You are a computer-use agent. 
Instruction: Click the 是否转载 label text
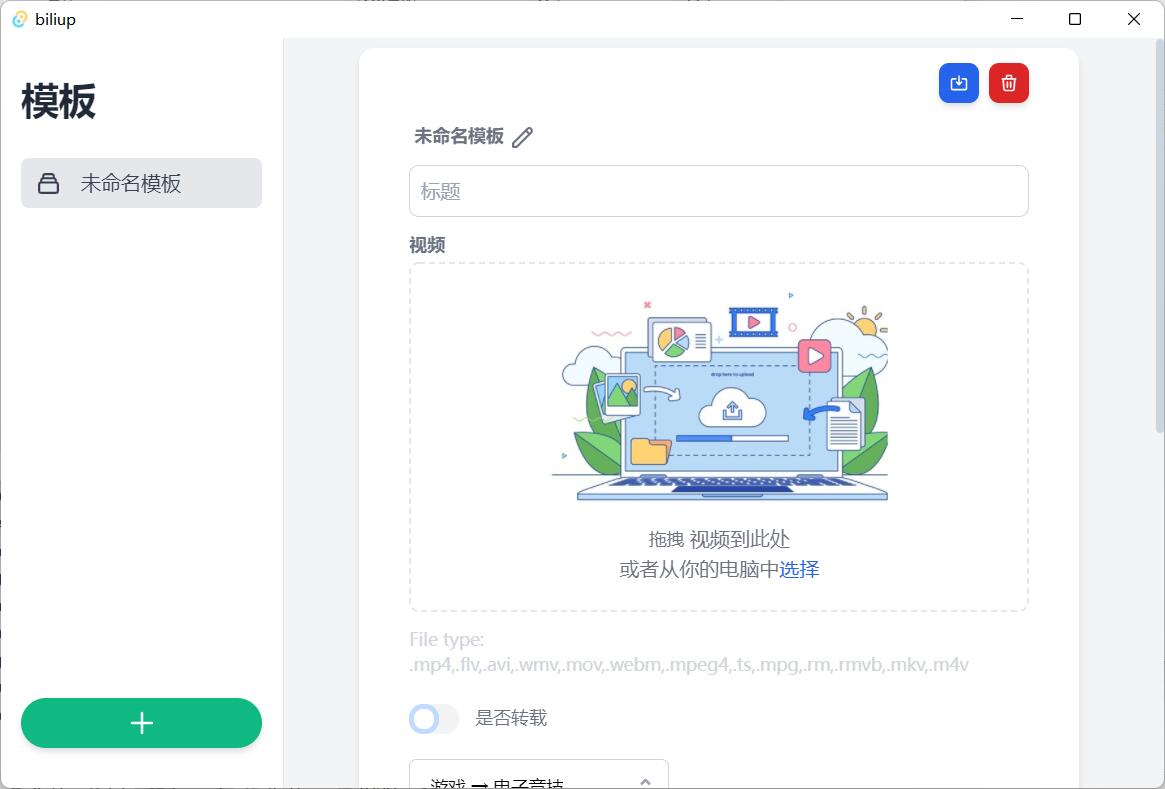click(510, 718)
